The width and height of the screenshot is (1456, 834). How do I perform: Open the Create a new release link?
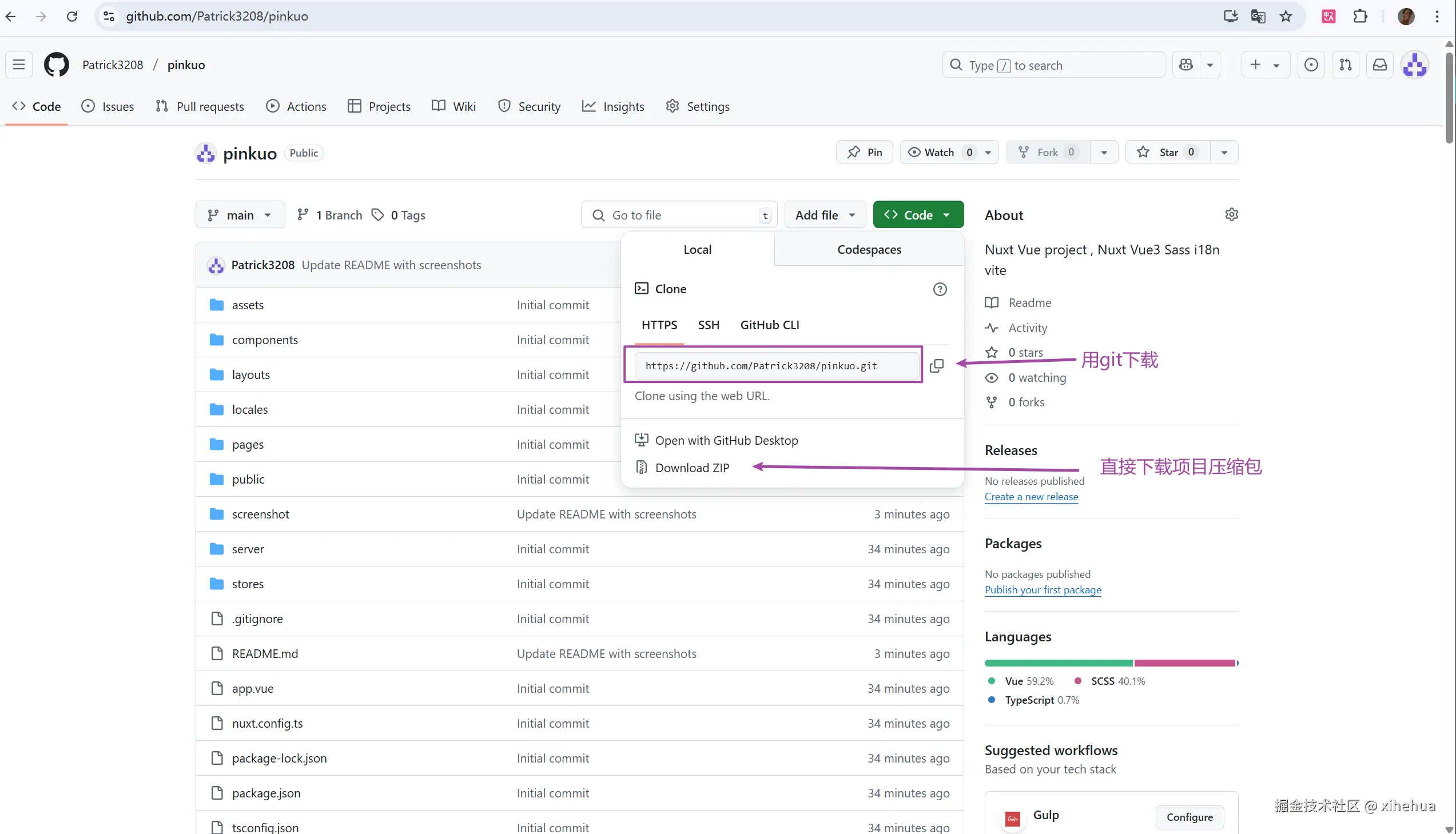pyautogui.click(x=1031, y=497)
